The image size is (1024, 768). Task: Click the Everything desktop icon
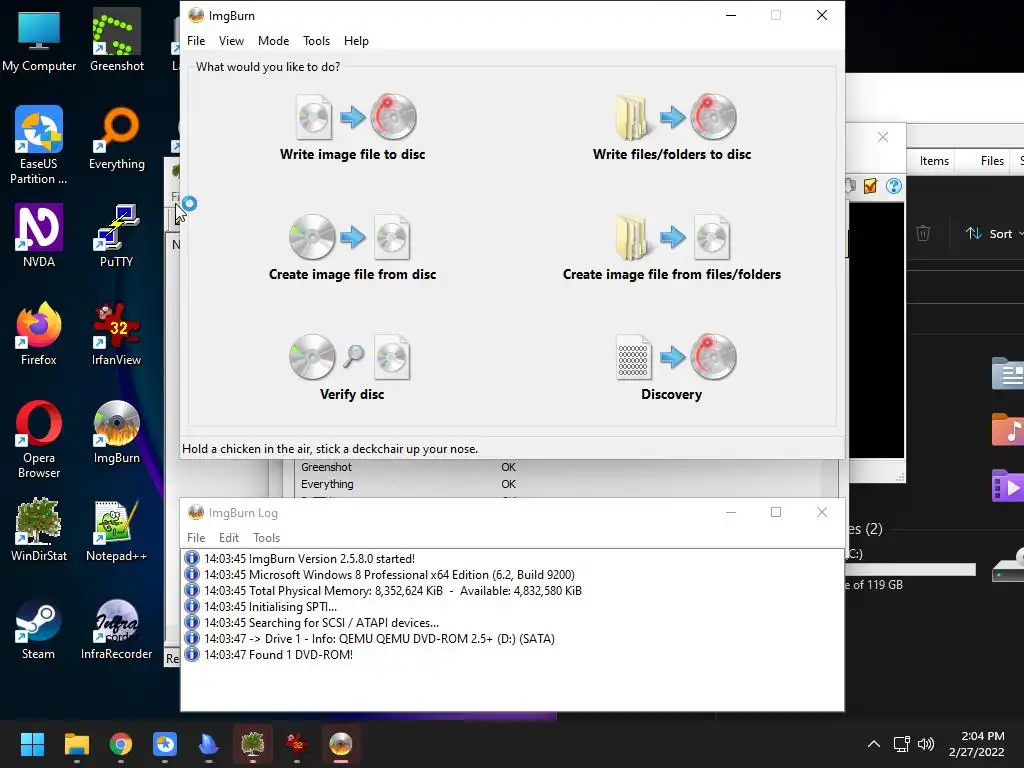click(x=116, y=138)
